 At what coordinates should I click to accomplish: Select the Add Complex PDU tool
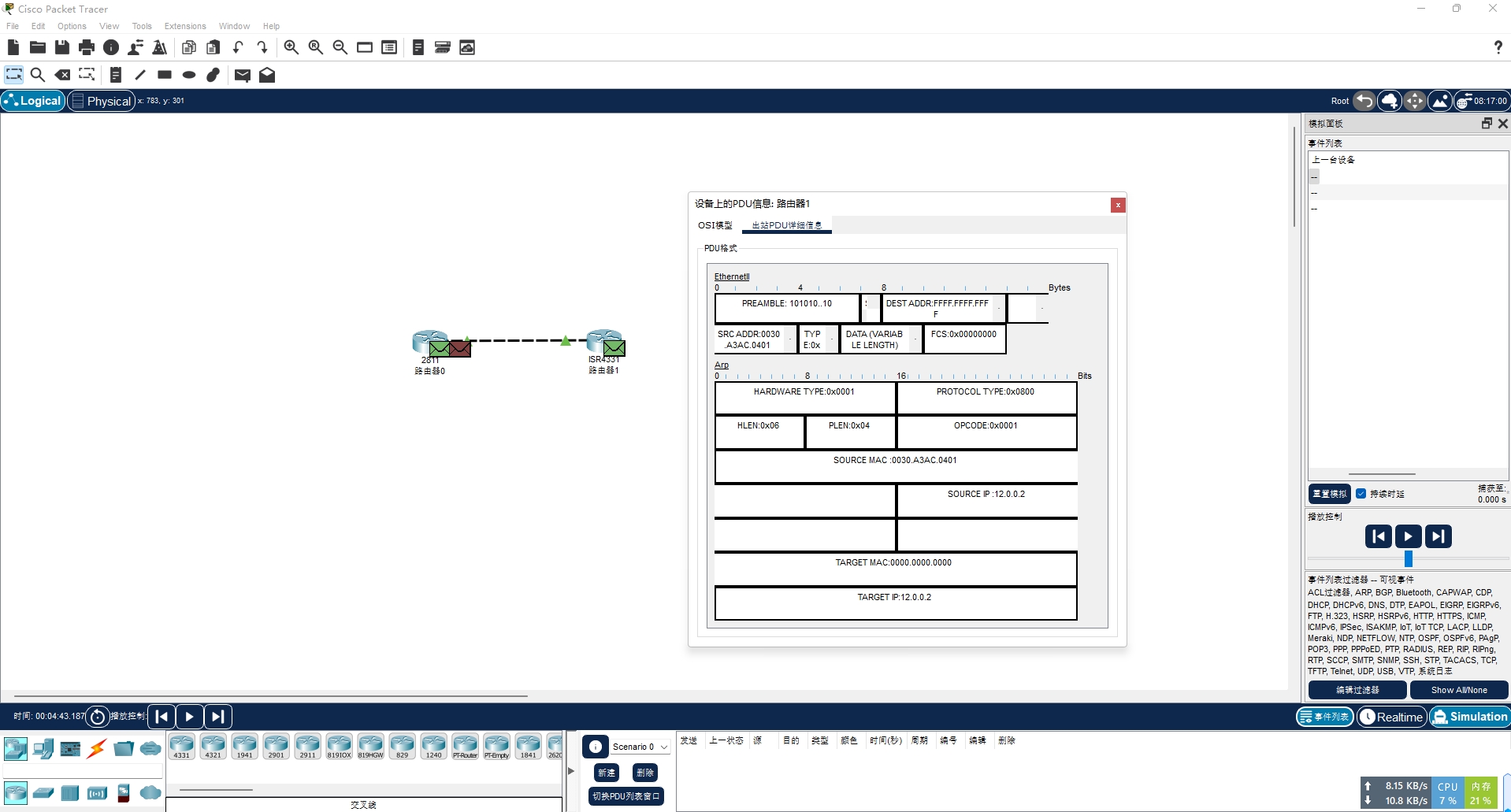(x=267, y=75)
